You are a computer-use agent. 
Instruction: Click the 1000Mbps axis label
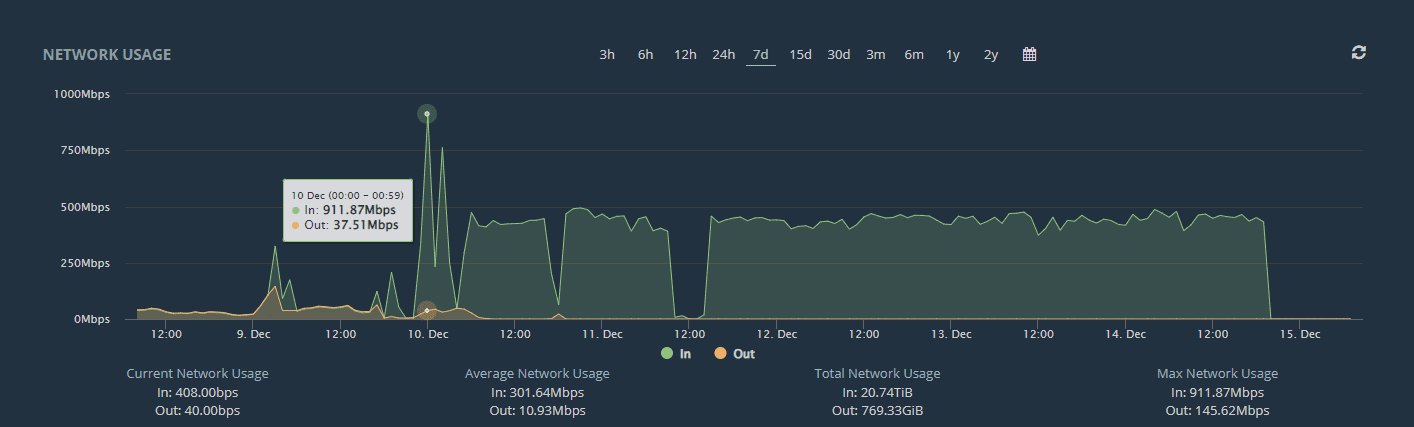[81, 94]
